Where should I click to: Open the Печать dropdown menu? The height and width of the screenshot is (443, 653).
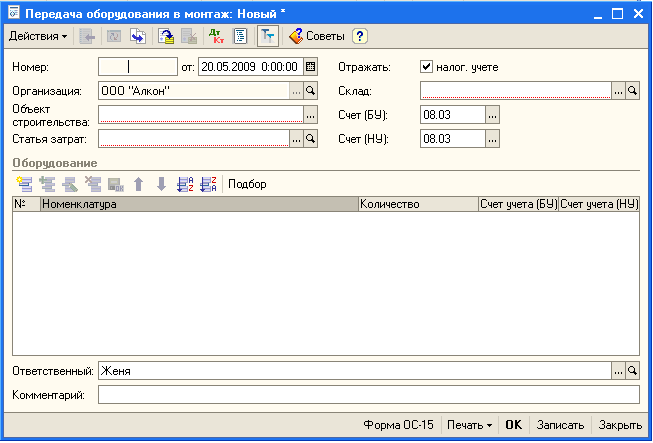click(469, 425)
